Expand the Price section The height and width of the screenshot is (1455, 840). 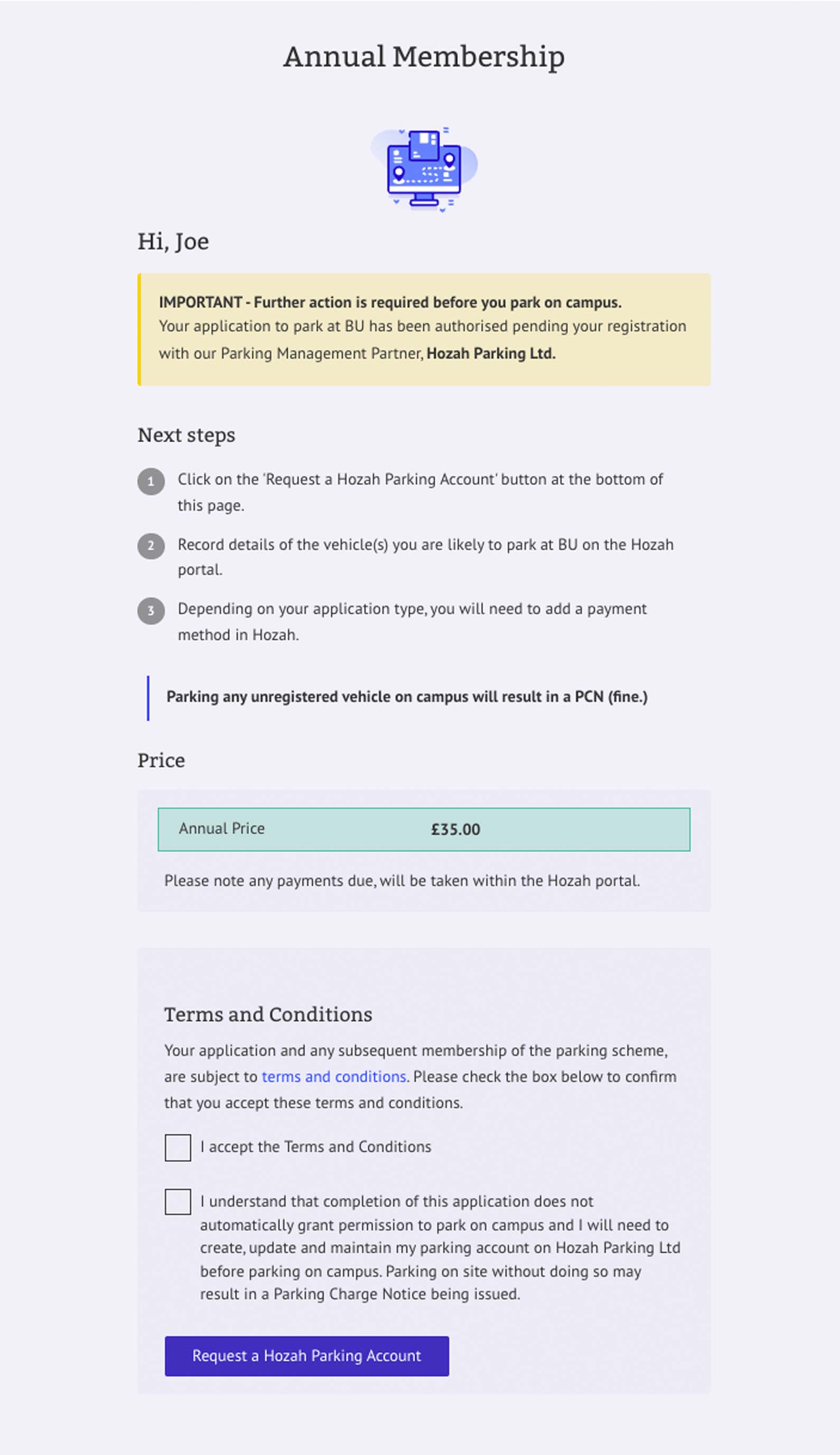click(x=160, y=760)
